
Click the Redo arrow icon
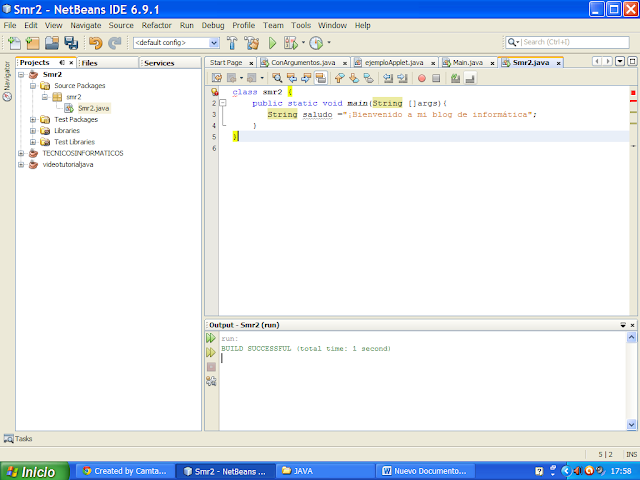115,42
